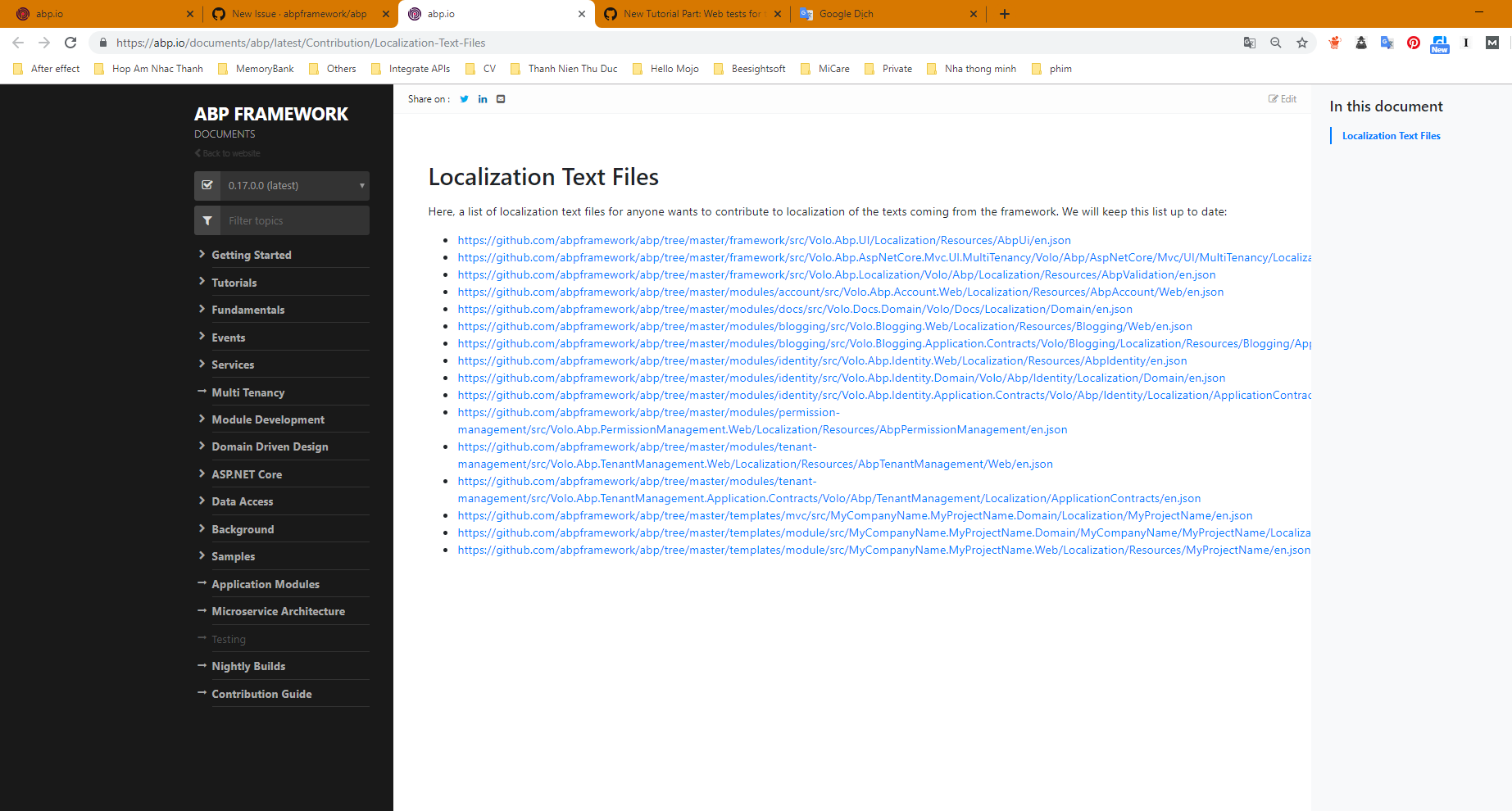The width and height of the screenshot is (1512, 811).
Task: Open the 0.17.0.0 (latest) version dropdown
Action: (294, 186)
